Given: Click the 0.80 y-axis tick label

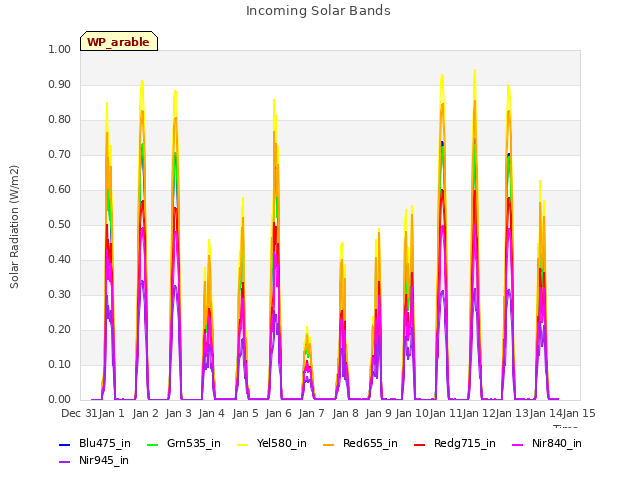Looking at the screenshot, I should [60, 120].
